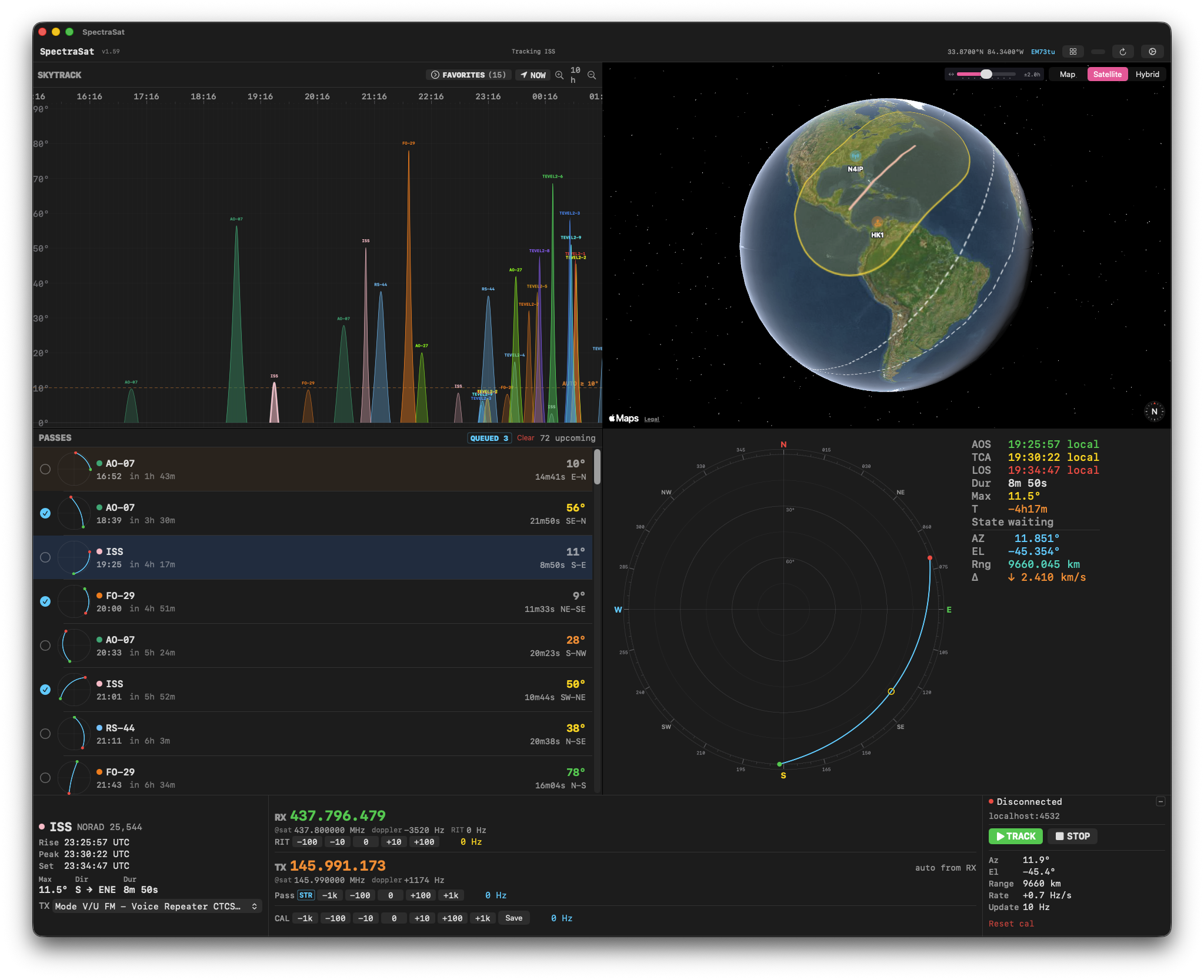Click Pass +1k offset button

point(451,895)
